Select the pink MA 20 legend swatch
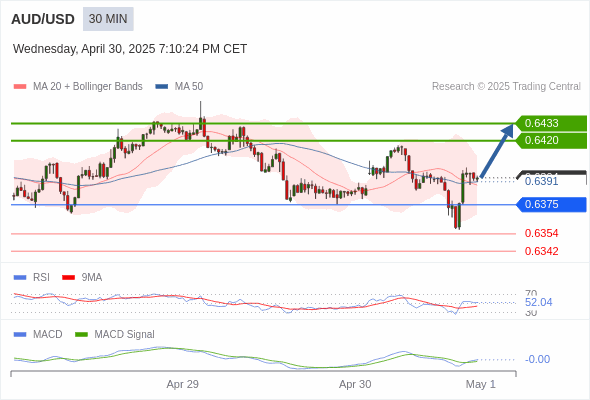The height and width of the screenshot is (400, 590). click(x=20, y=87)
